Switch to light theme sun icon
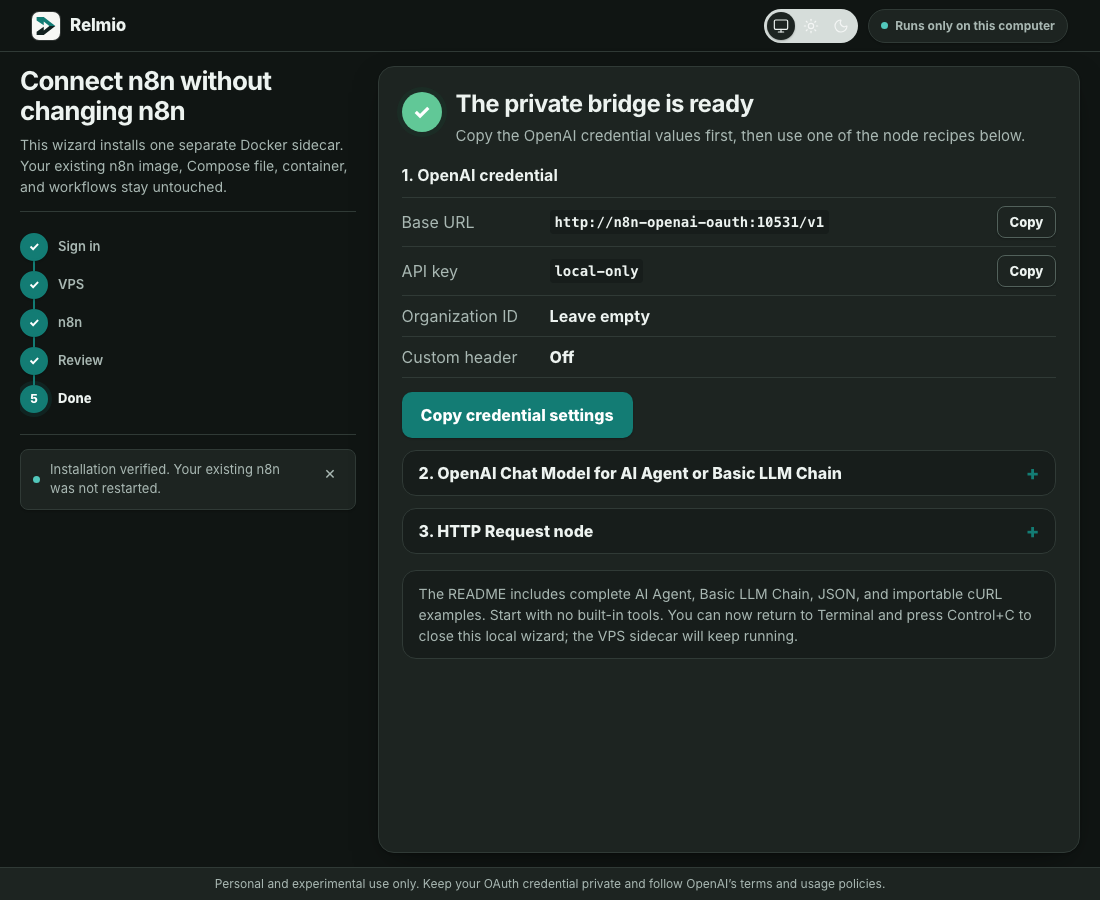The height and width of the screenshot is (900, 1100). click(x=811, y=26)
